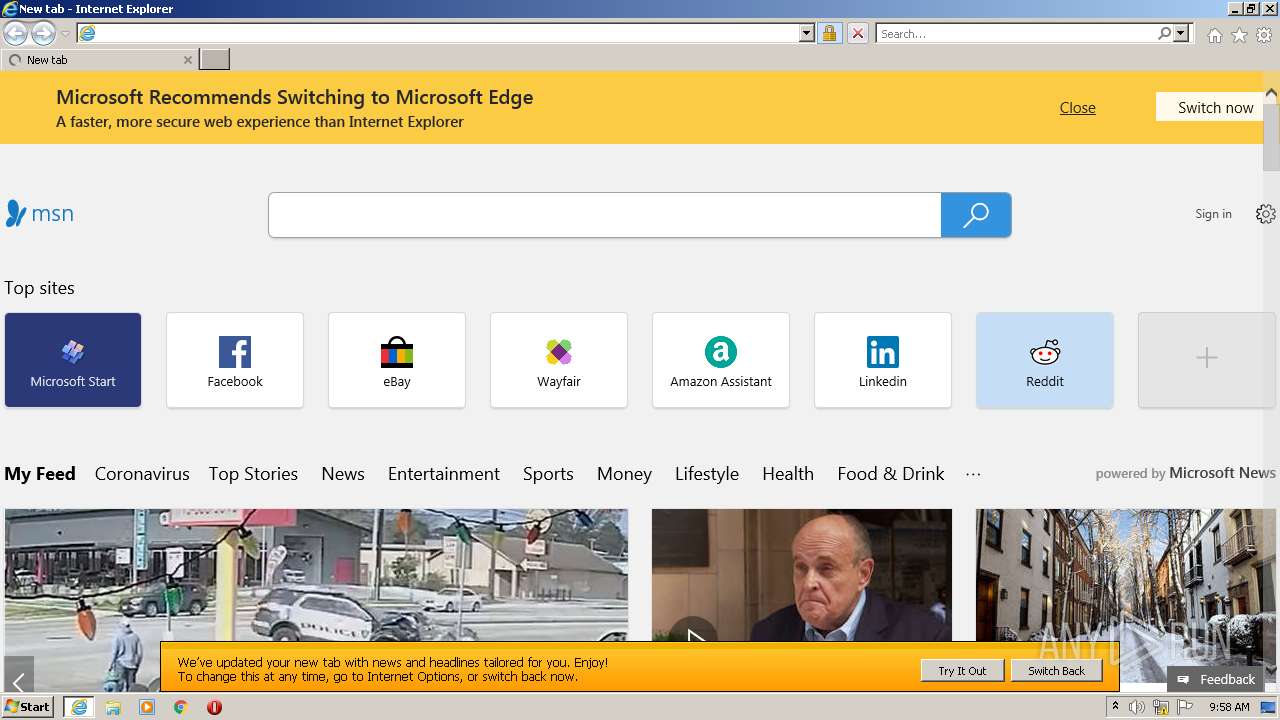
Task: Select the Lifestyle feed tab
Action: pos(707,474)
